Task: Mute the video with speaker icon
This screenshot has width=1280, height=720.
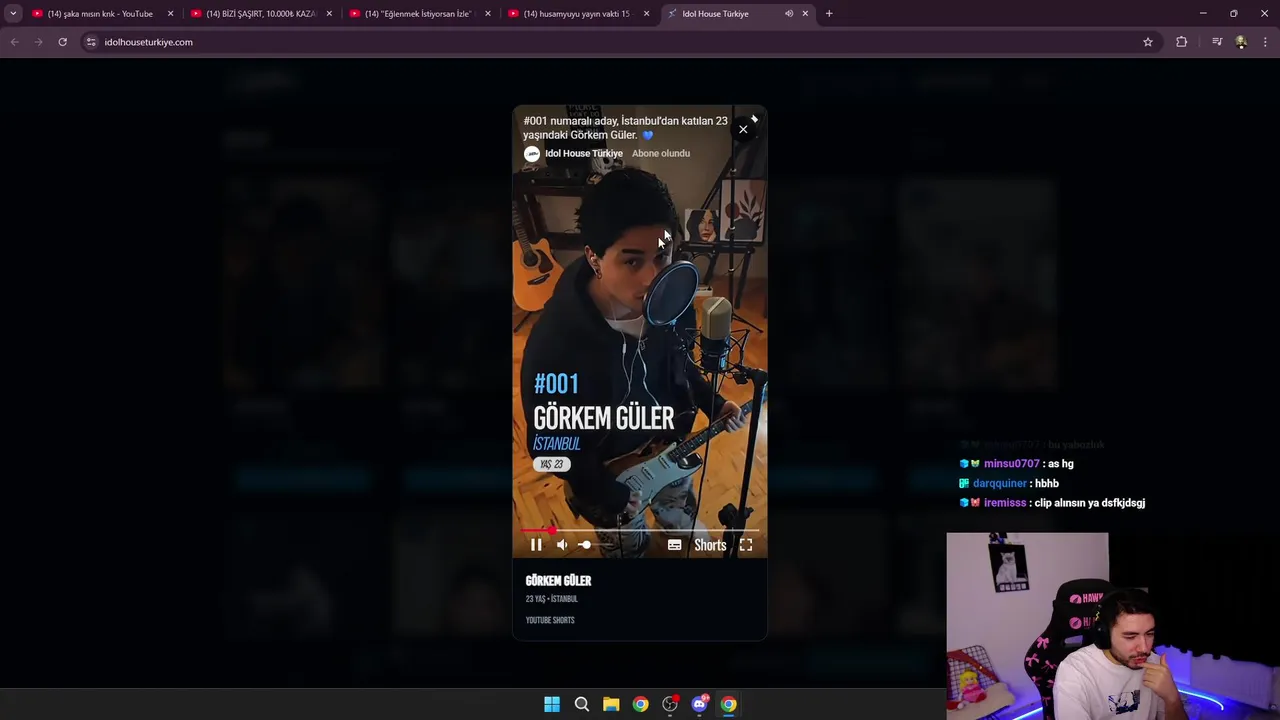Action: point(562,545)
